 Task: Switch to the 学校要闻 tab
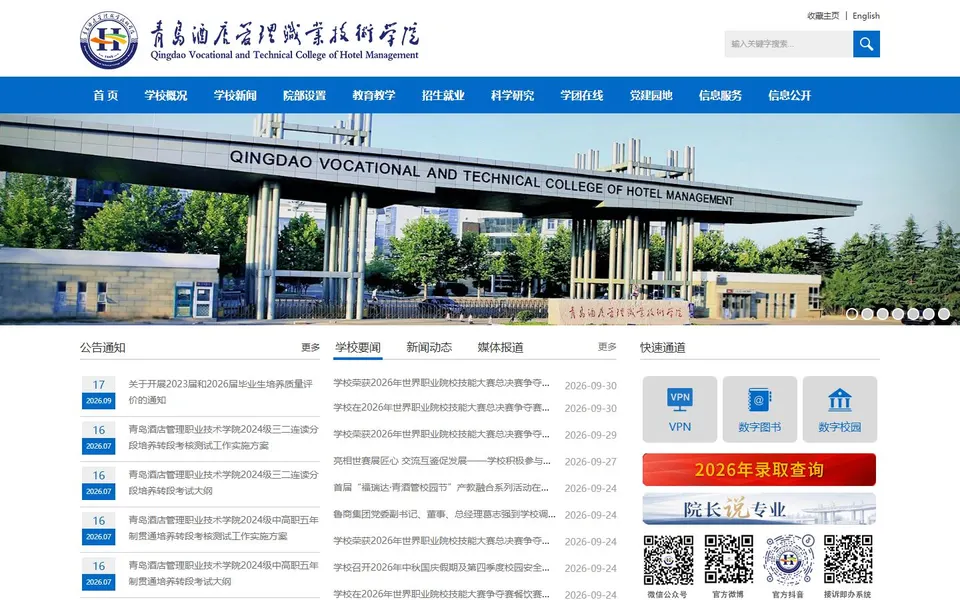(358, 348)
